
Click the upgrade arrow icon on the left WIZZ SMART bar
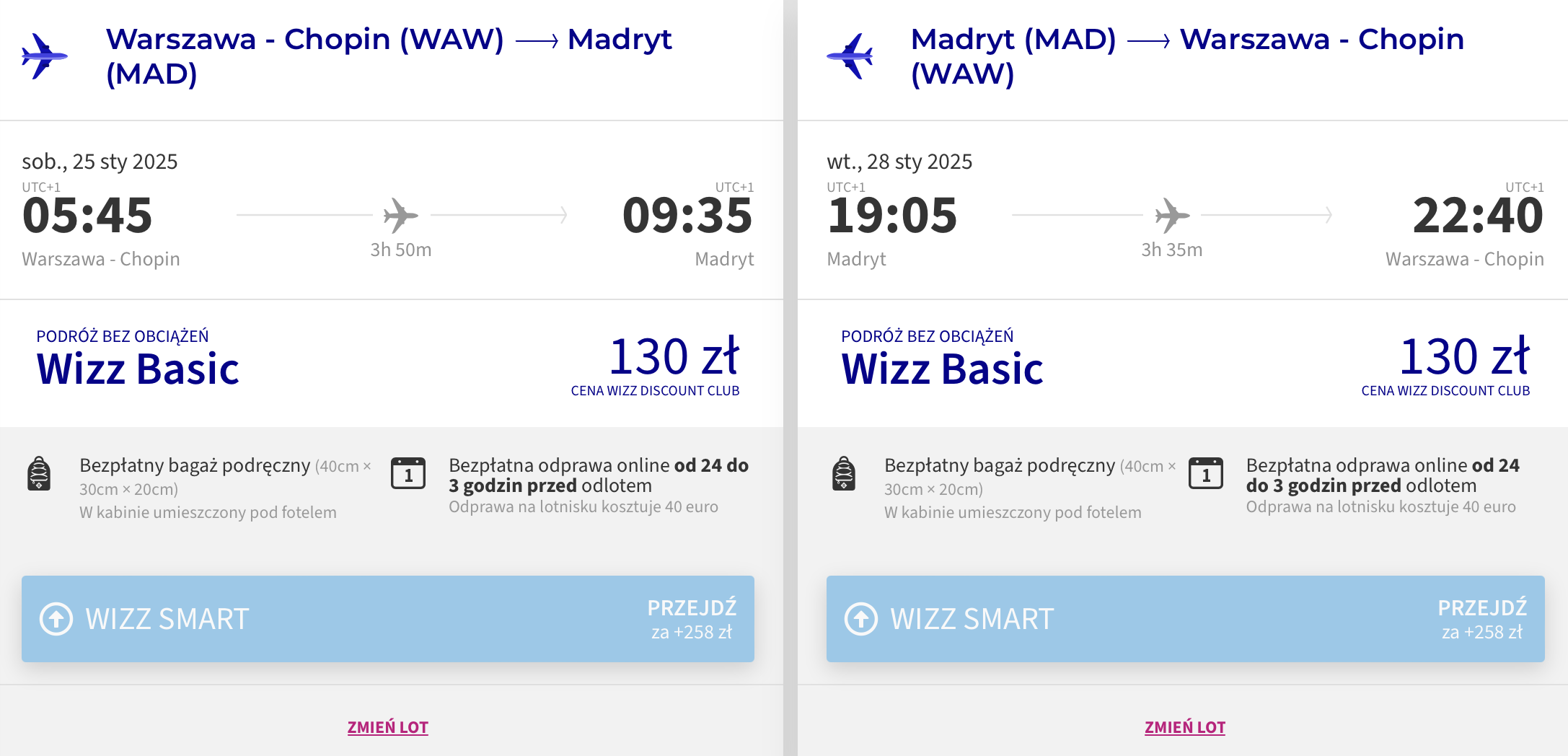(x=56, y=618)
